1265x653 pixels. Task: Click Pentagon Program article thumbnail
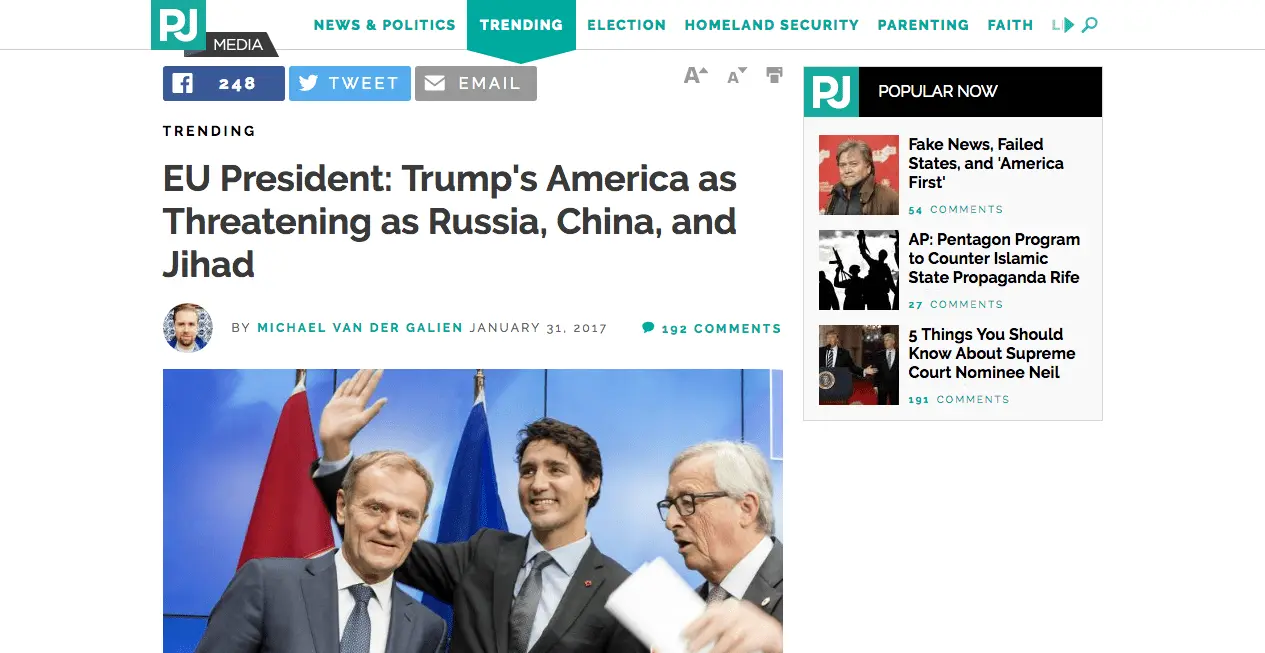pos(859,270)
